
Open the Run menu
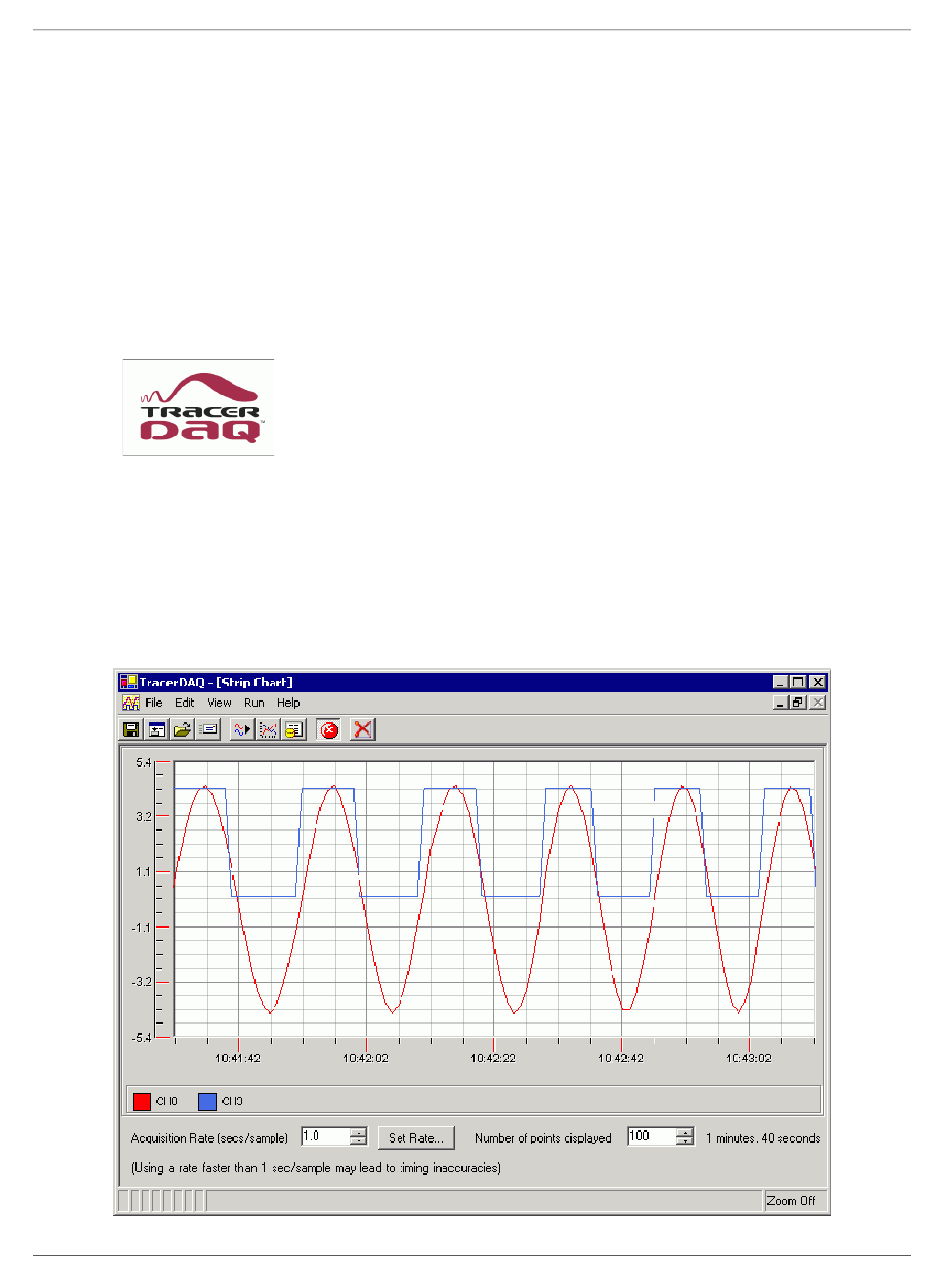click(x=254, y=703)
